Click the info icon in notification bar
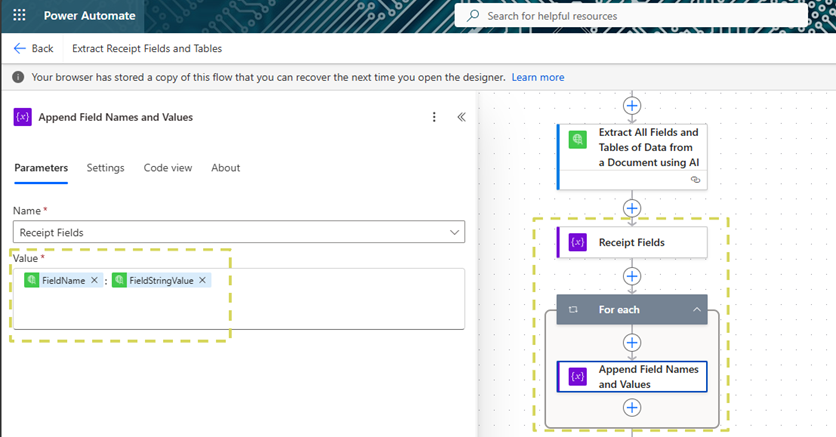 (18, 77)
